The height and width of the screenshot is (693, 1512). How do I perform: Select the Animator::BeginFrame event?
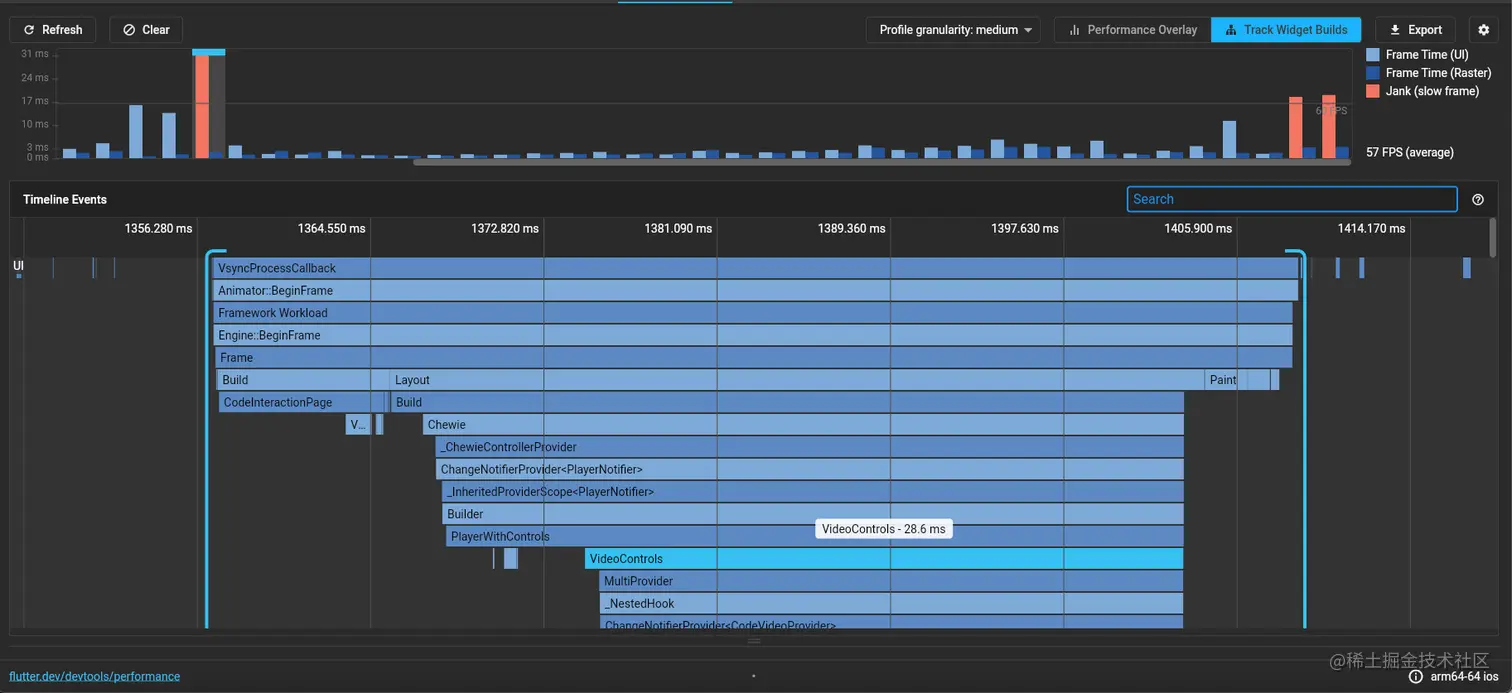(x=755, y=290)
